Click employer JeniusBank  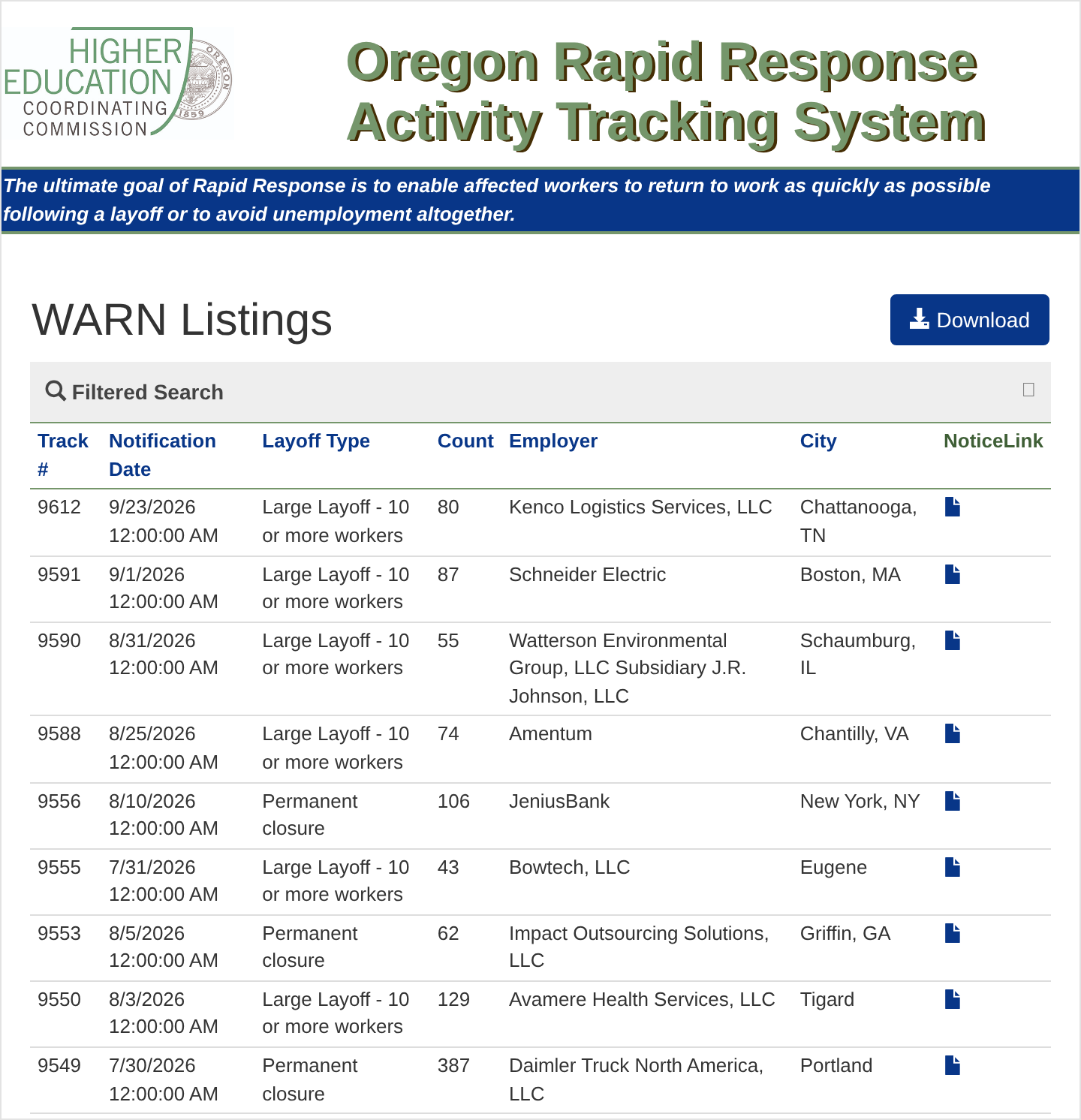tap(559, 801)
